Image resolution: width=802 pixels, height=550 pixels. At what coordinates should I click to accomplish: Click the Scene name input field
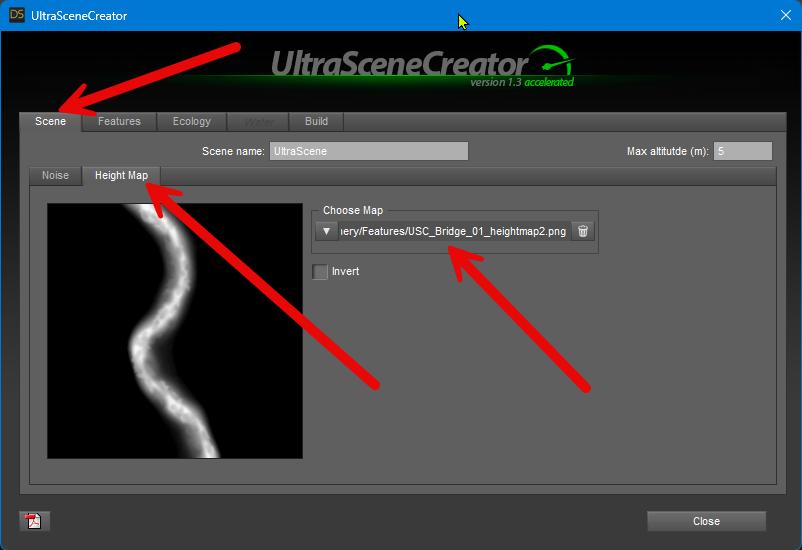click(369, 151)
